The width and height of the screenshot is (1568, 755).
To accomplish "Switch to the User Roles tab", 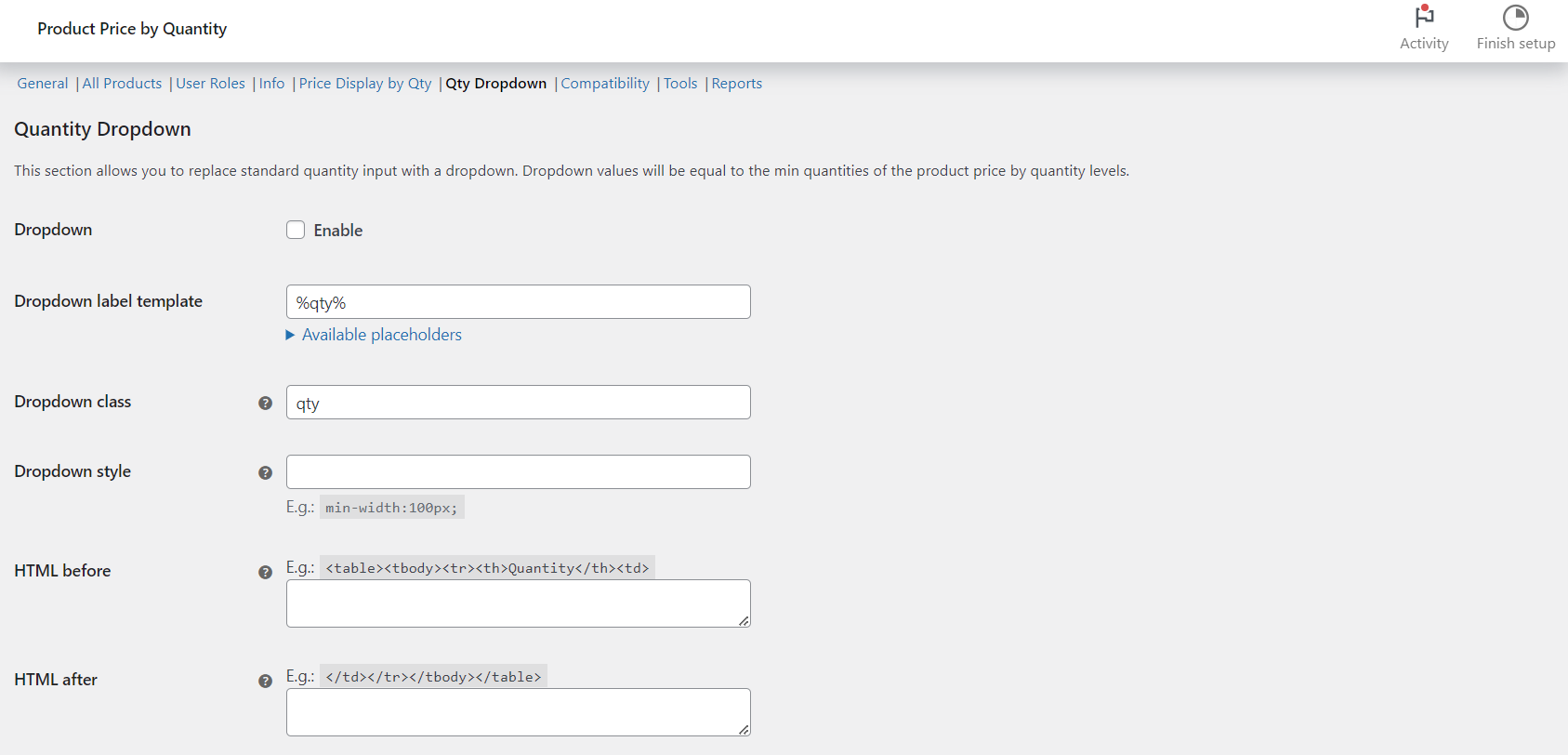I will [x=210, y=83].
